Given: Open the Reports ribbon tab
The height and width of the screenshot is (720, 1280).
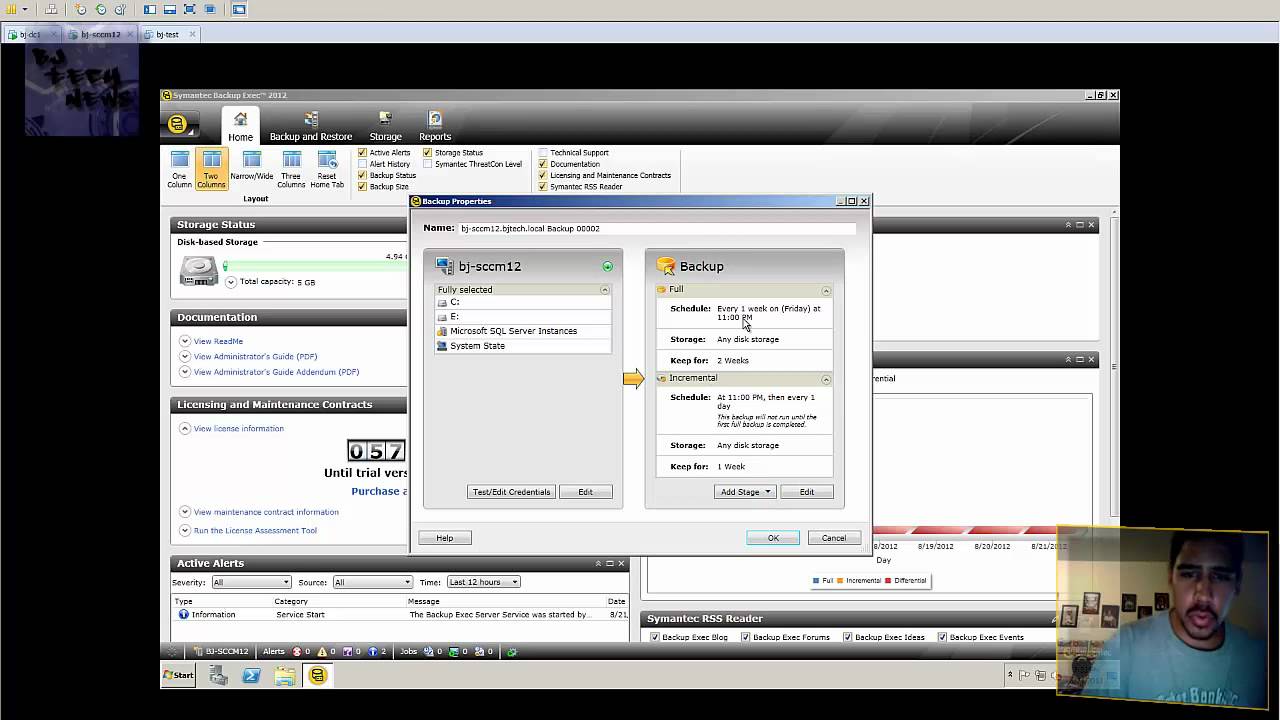Looking at the screenshot, I should point(435,126).
